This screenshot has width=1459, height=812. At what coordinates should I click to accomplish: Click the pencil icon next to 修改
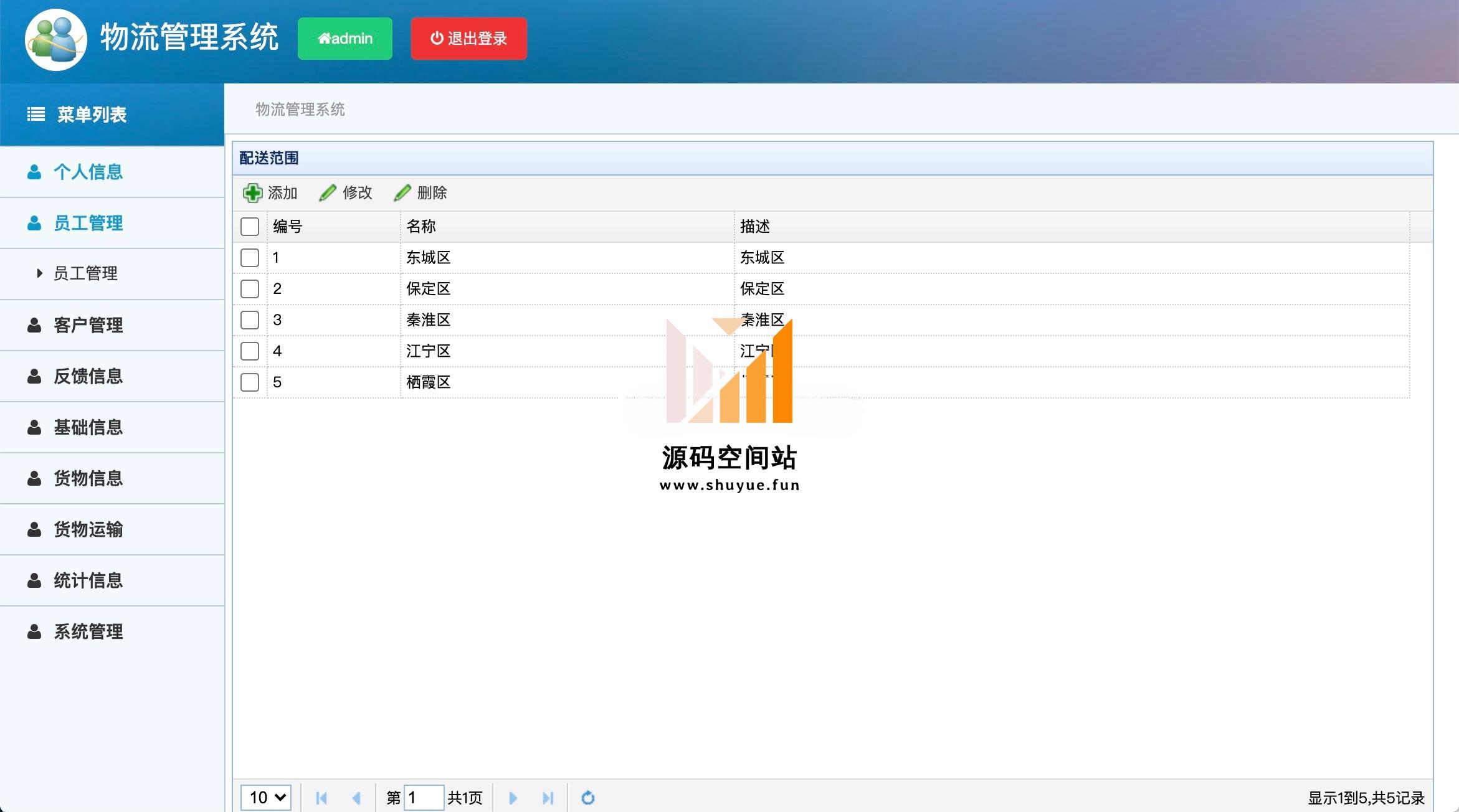click(x=328, y=193)
